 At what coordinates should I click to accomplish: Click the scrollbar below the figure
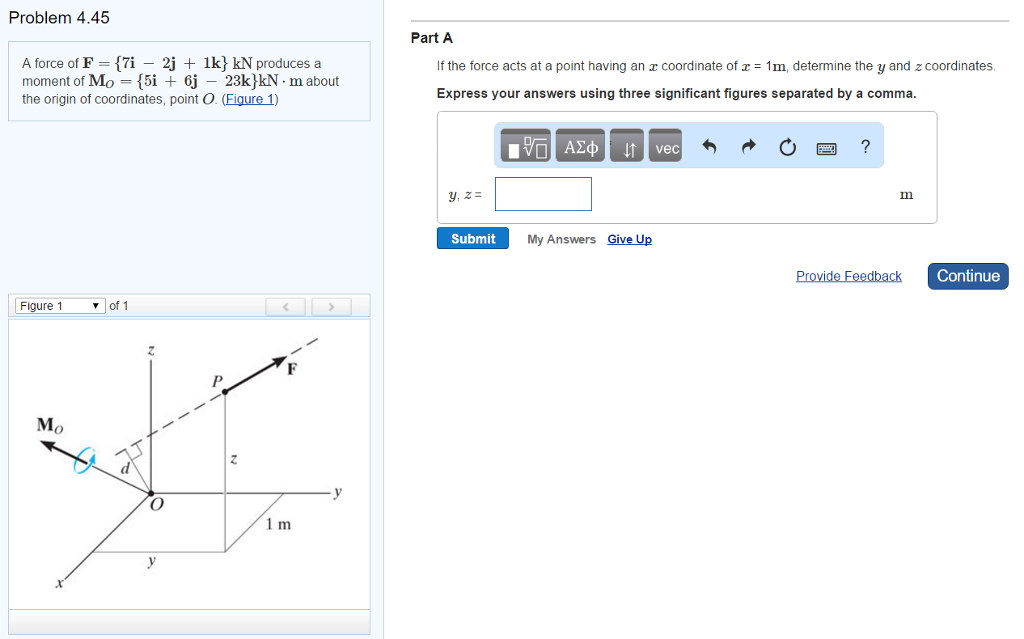click(x=189, y=623)
